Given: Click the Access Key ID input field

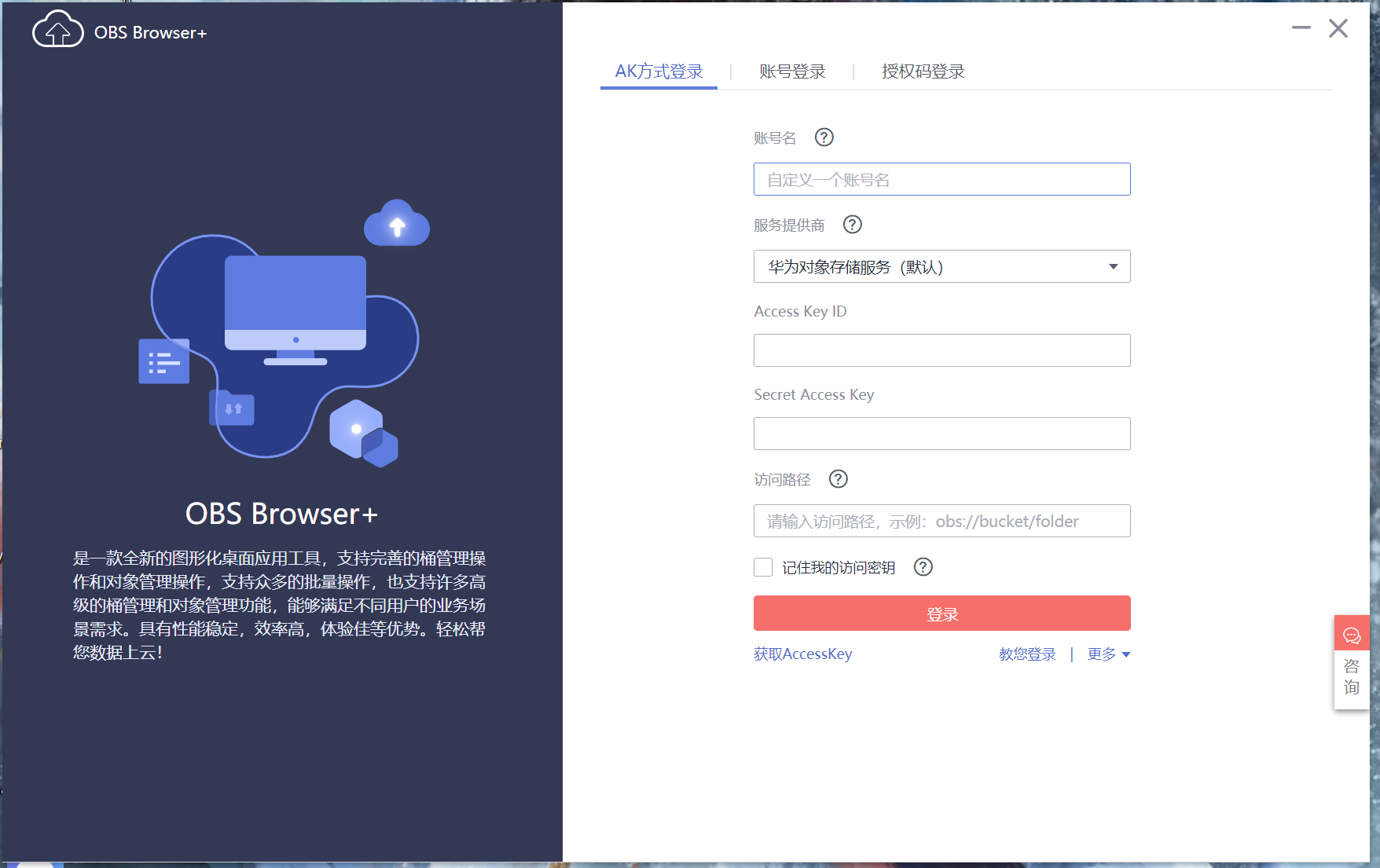Looking at the screenshot, I should 941,350.
